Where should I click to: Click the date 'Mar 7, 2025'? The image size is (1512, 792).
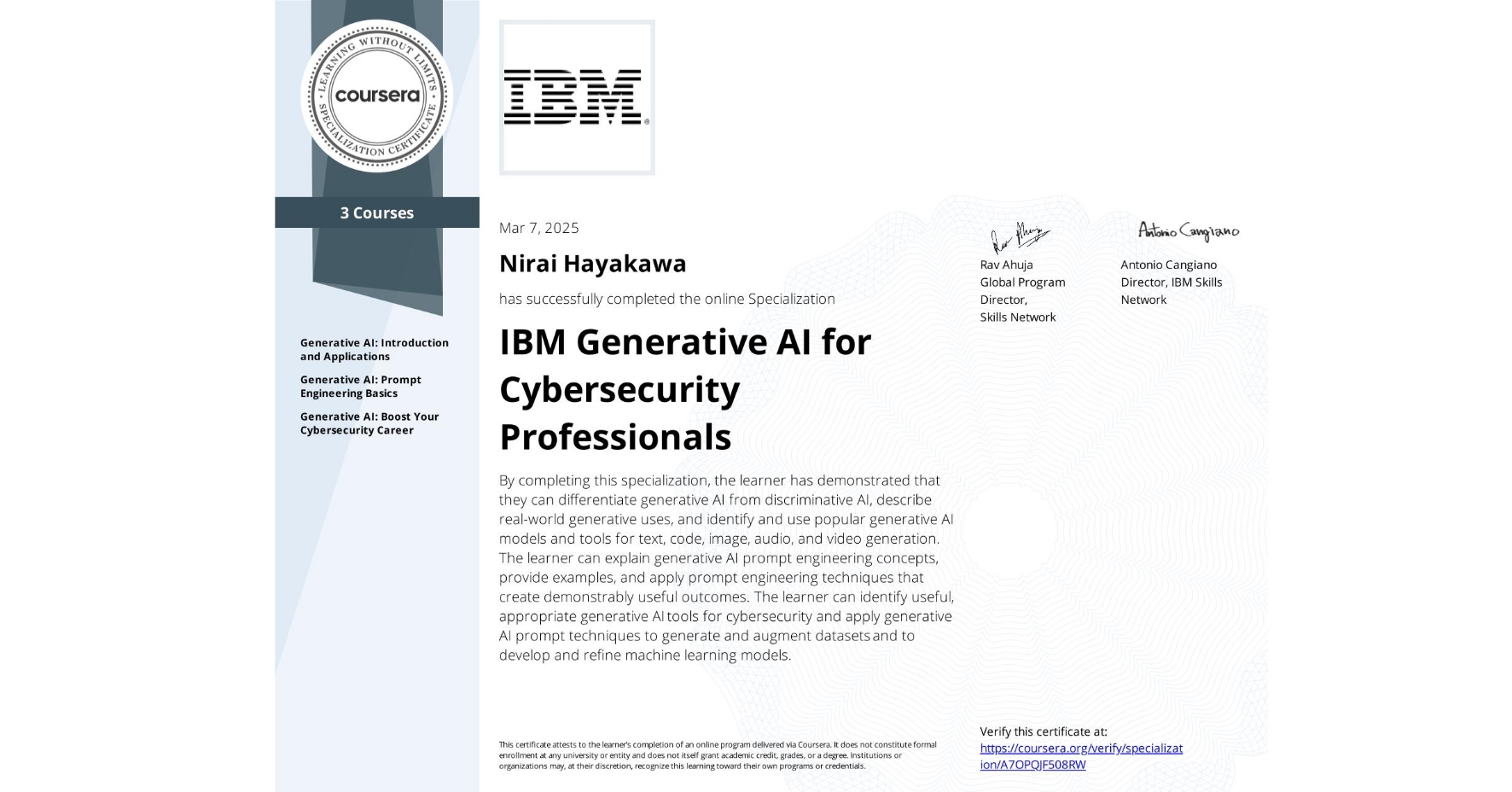click(x=538, y=228)
